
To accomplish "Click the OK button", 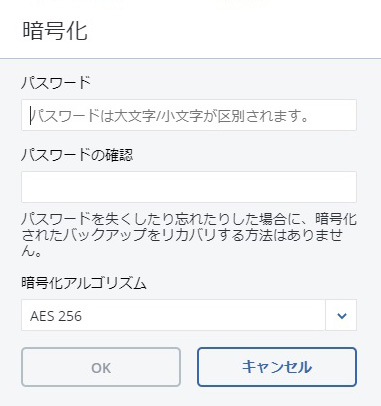I will point(101,367).
